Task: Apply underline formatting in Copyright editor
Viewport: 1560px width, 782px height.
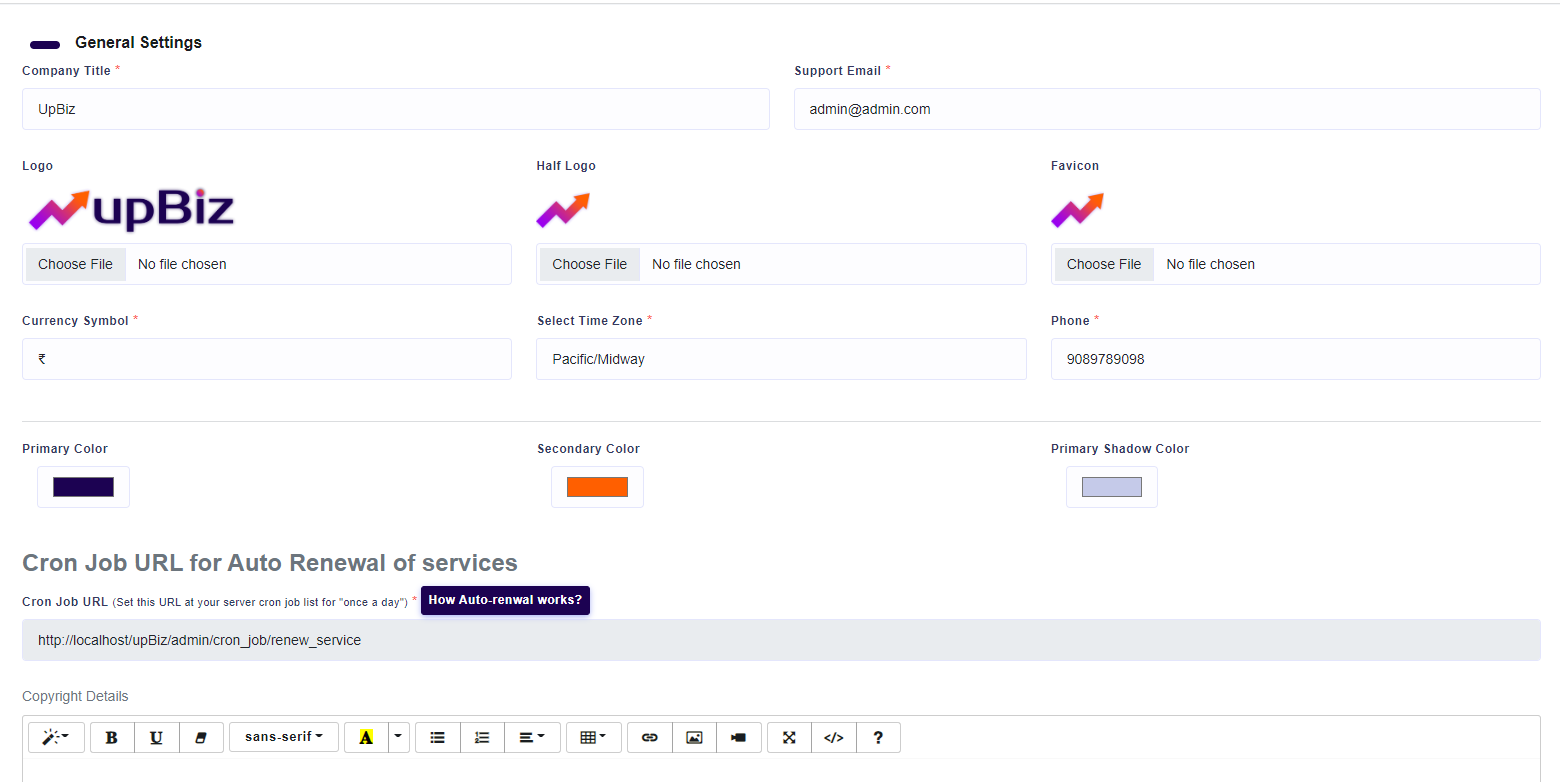Action: click(x=157, y=737)
